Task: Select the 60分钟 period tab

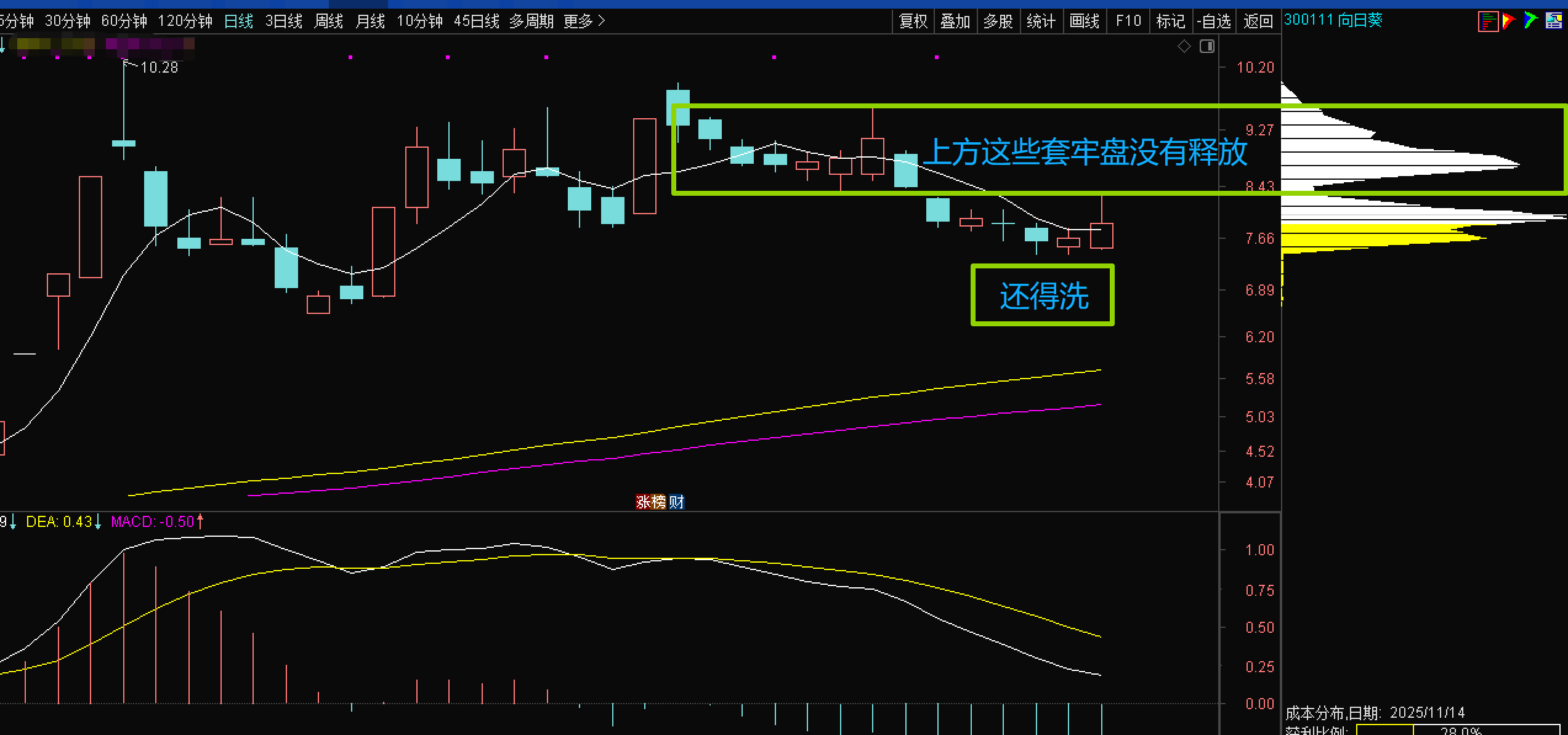Action: click(x=124, y=22)
